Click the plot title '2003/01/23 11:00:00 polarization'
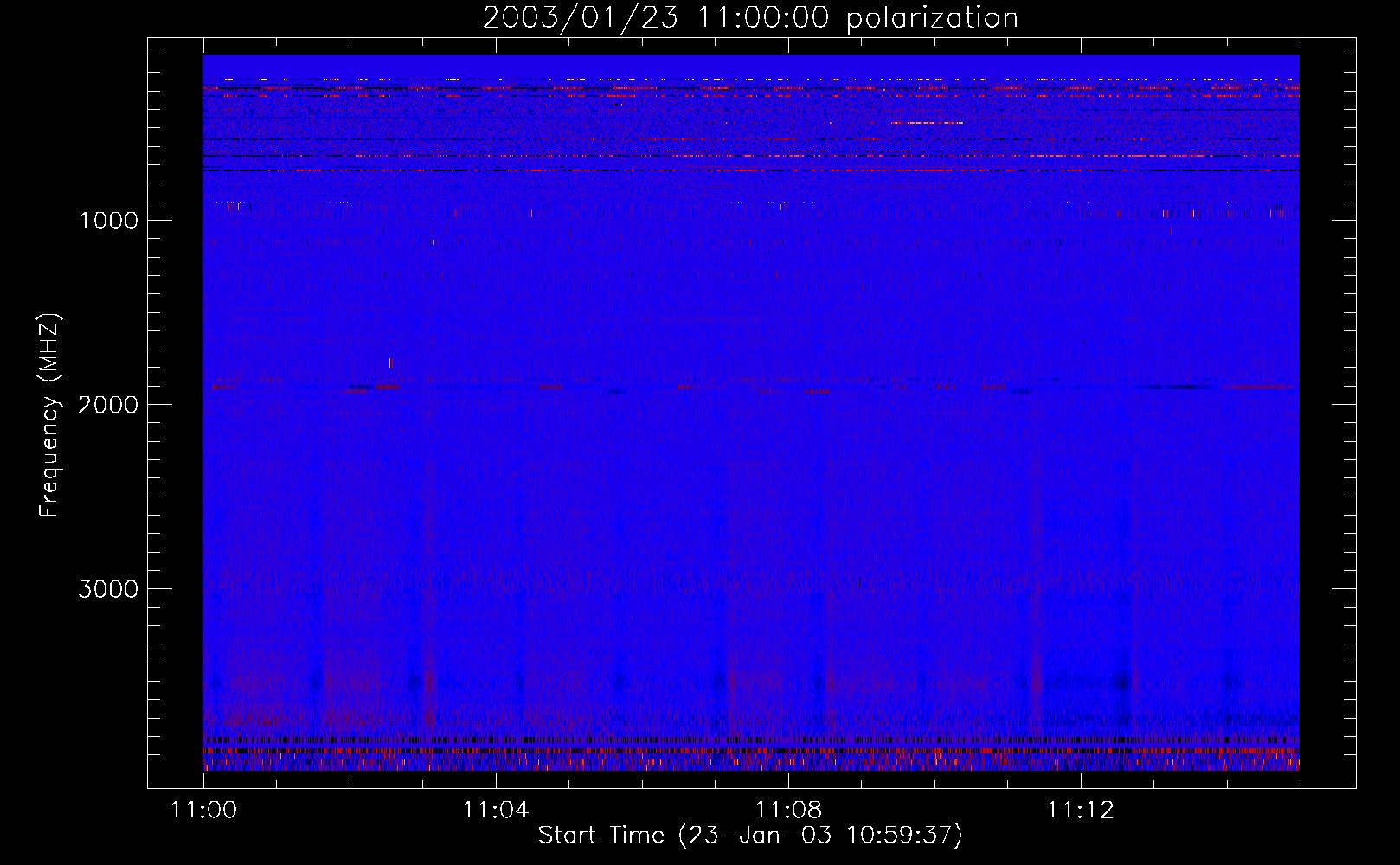The width and height of the screenshot is (1400, 865). (750, 18)
